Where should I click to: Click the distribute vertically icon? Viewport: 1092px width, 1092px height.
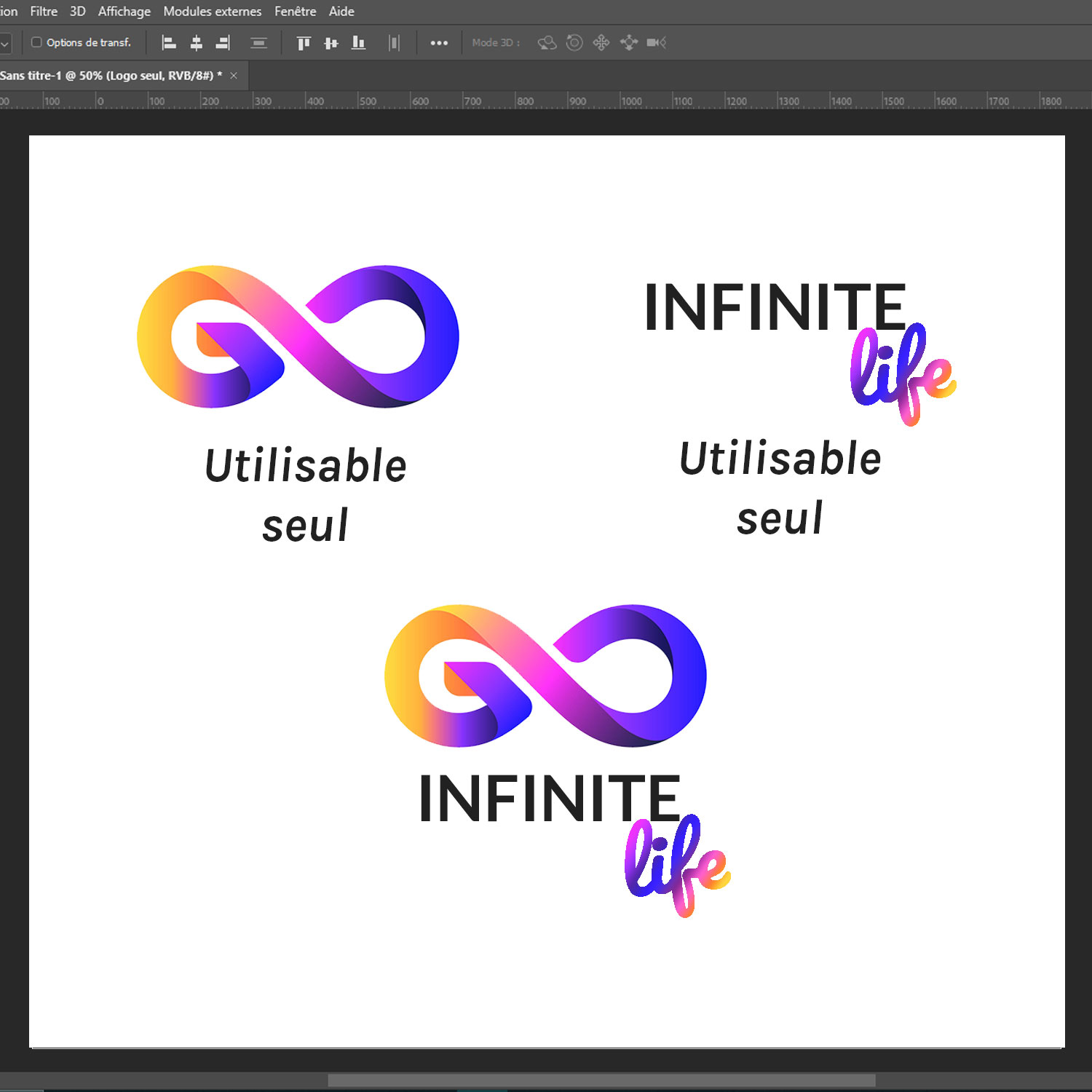(x=258, y=43)
